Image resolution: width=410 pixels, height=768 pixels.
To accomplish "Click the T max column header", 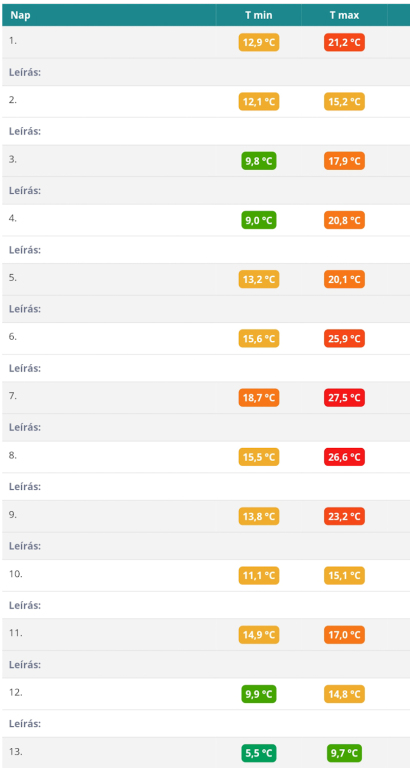I will click(x=344, y=15).
